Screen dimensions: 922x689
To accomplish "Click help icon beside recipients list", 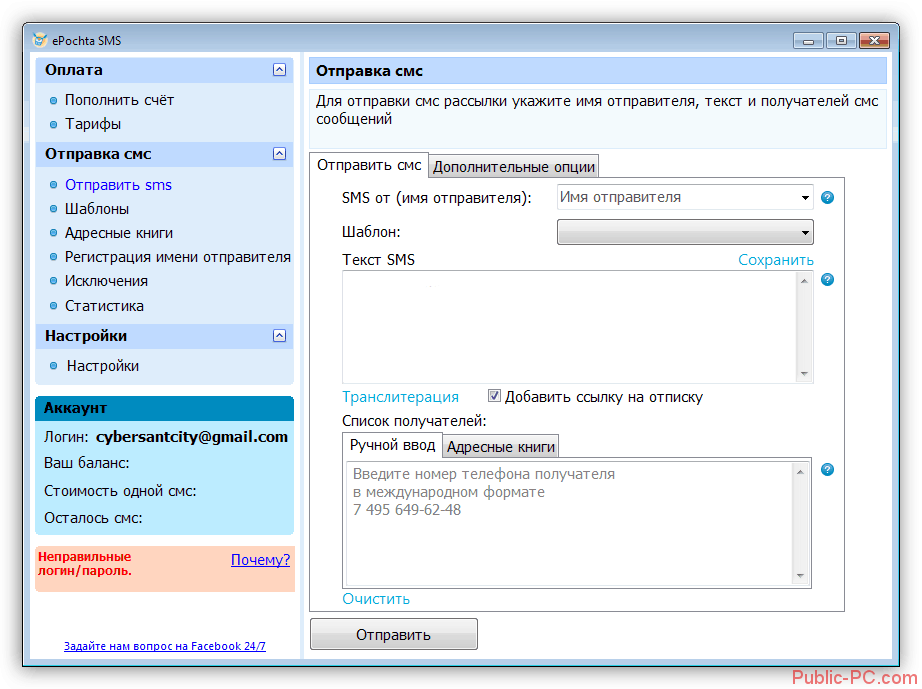I will click(827, 470).
